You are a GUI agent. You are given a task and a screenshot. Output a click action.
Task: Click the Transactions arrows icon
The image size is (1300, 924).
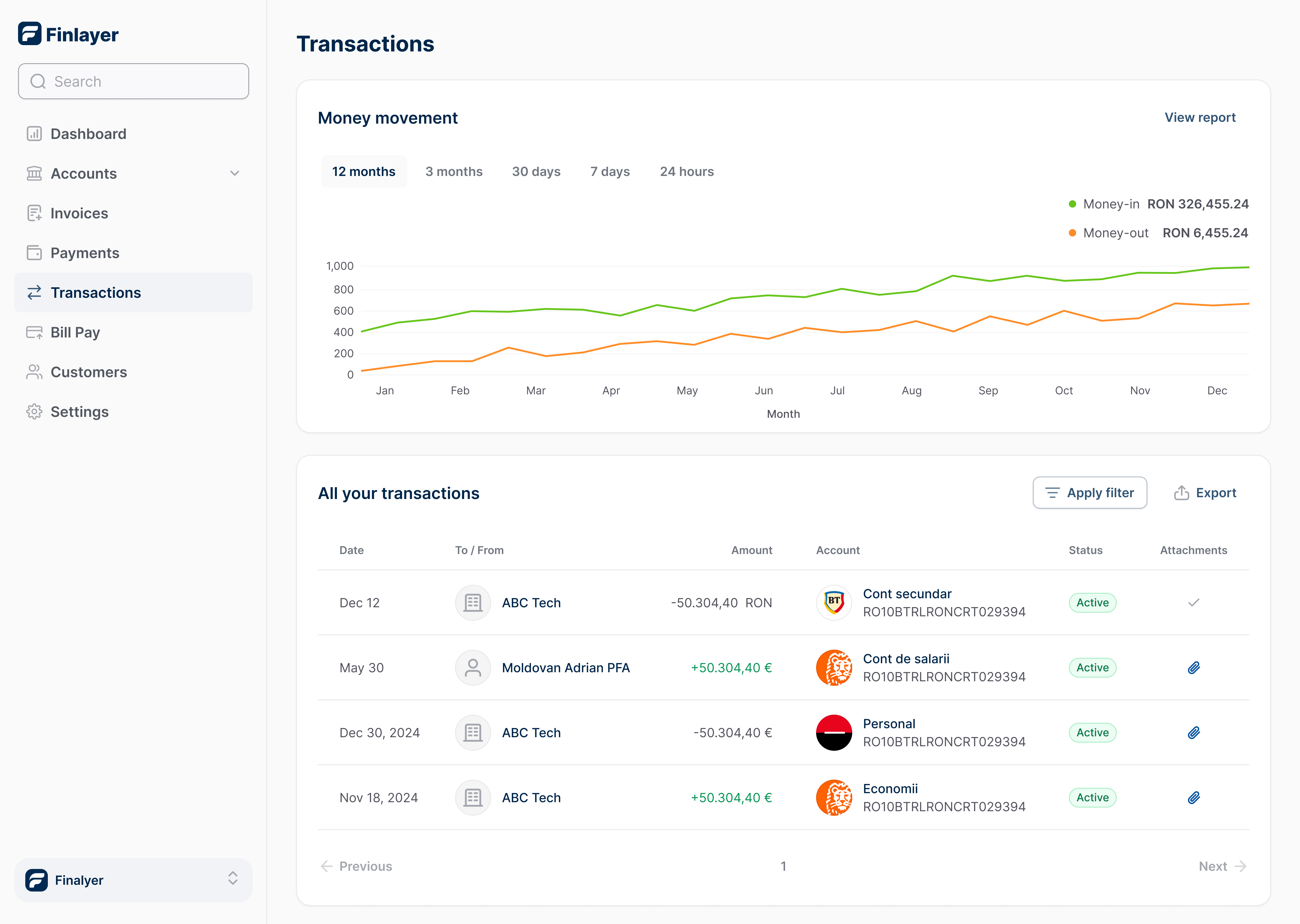point(34,292)
